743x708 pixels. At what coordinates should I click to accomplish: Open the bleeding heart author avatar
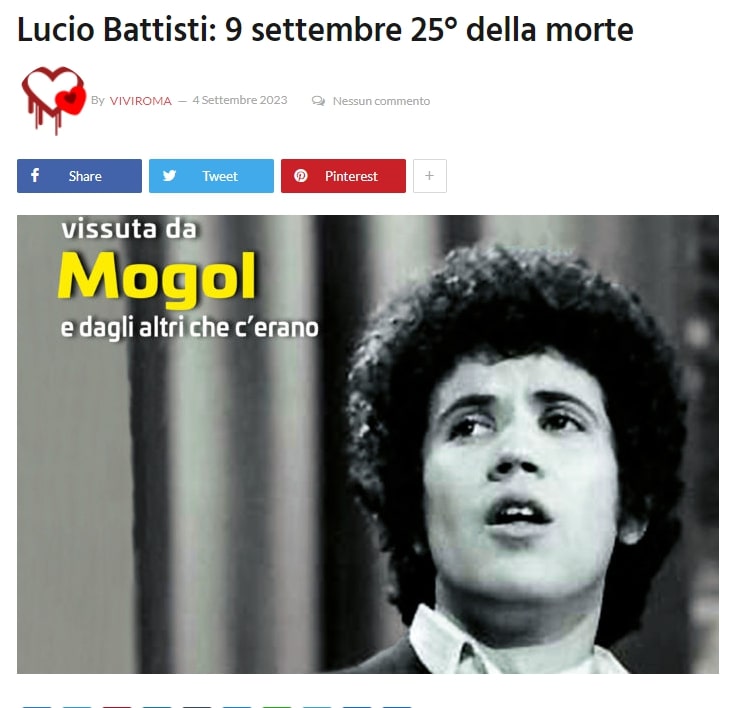[54, 100]
